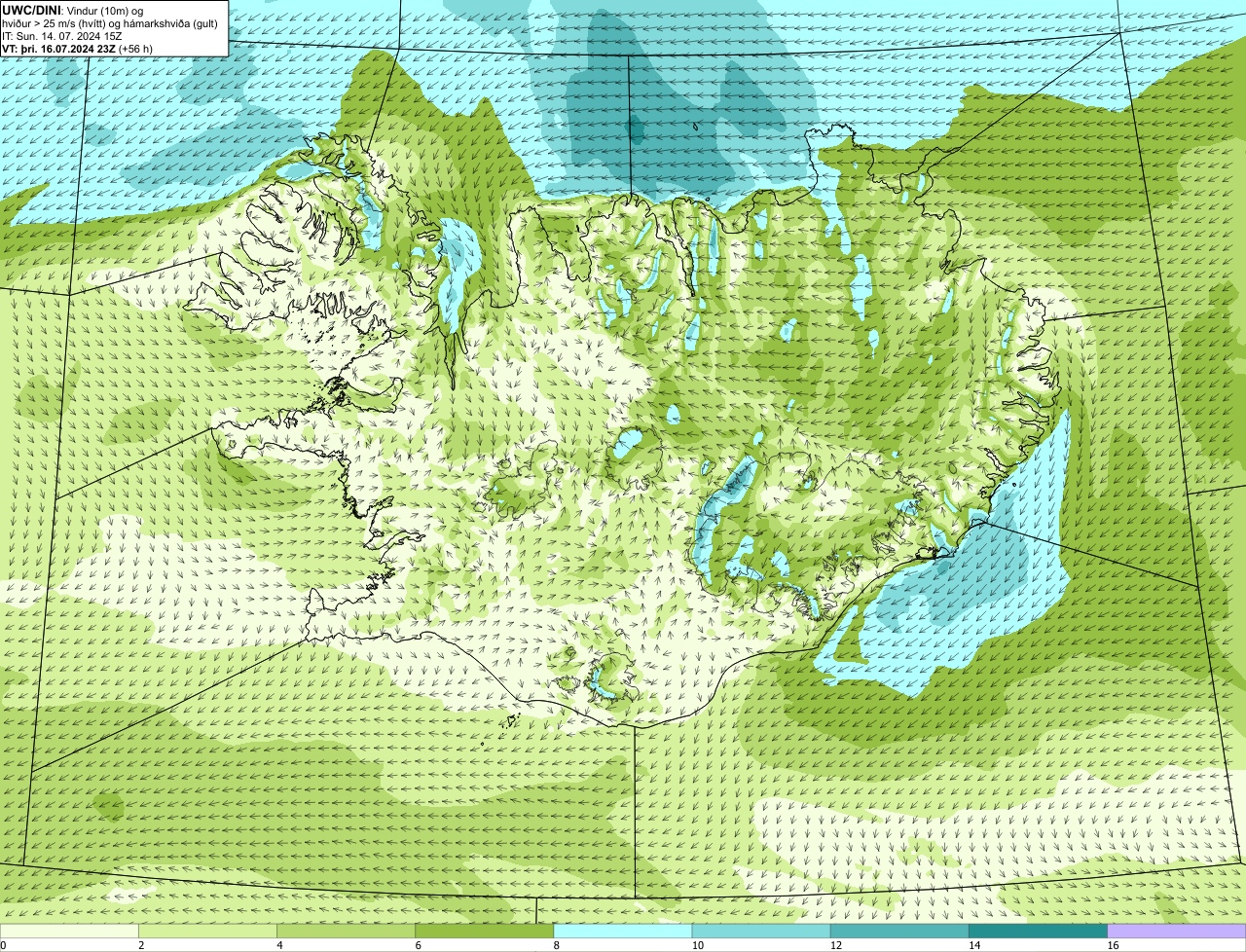The height and width of the screenshot is (952, 1246).
Task: Click the 10–12 m/s turquoise legend swatch
Action: tap(761, 932)
